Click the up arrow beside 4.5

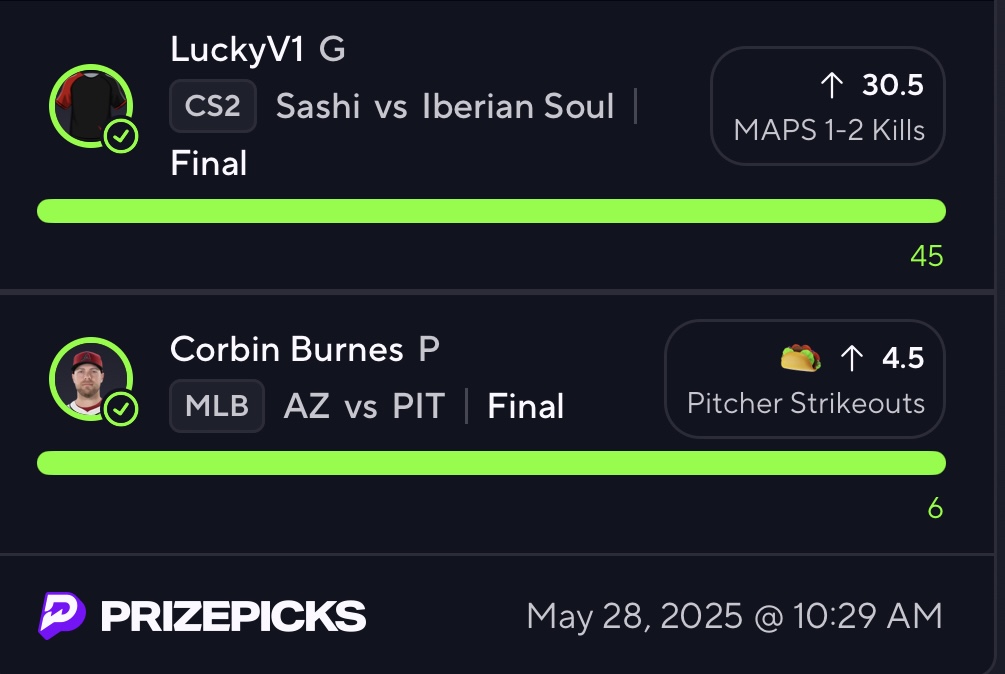tap(852, 358)
